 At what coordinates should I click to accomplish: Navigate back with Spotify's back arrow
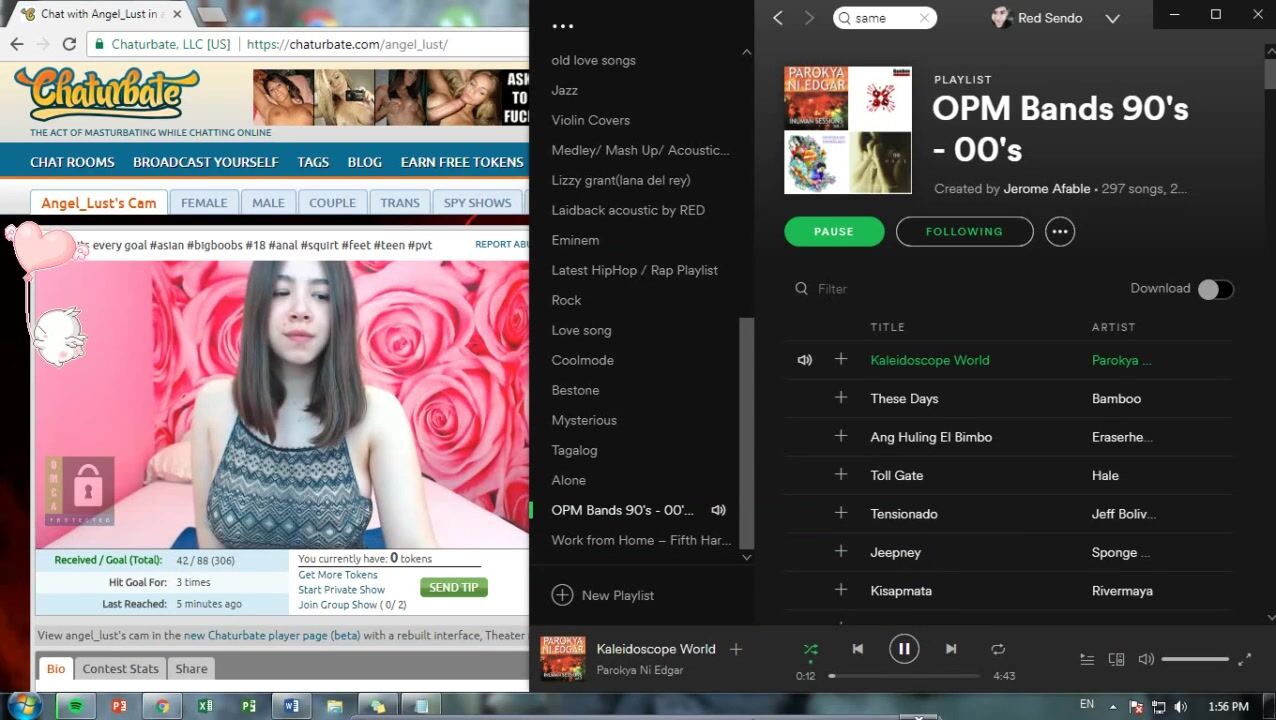click(778, 18)
